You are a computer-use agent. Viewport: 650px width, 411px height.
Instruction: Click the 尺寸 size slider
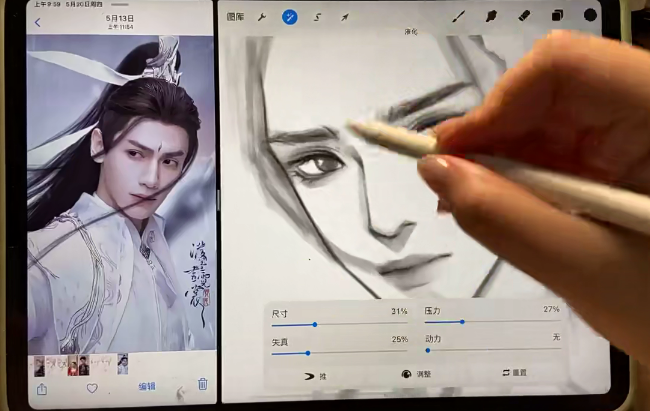pyautogui.click(x=338, y=324)
